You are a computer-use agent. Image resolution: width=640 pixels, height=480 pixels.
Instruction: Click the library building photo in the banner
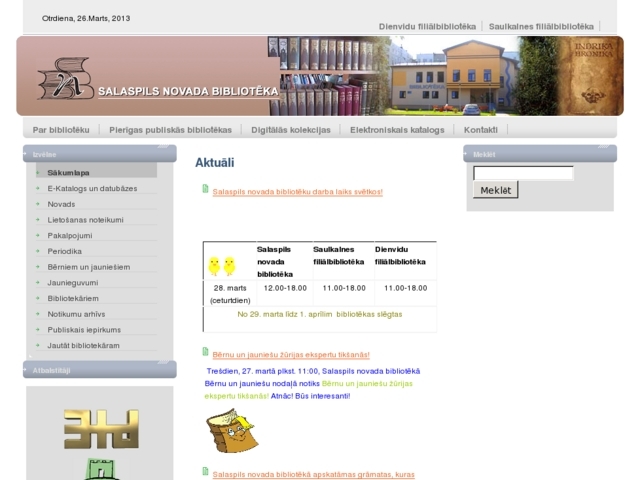(x=453, y=76)
